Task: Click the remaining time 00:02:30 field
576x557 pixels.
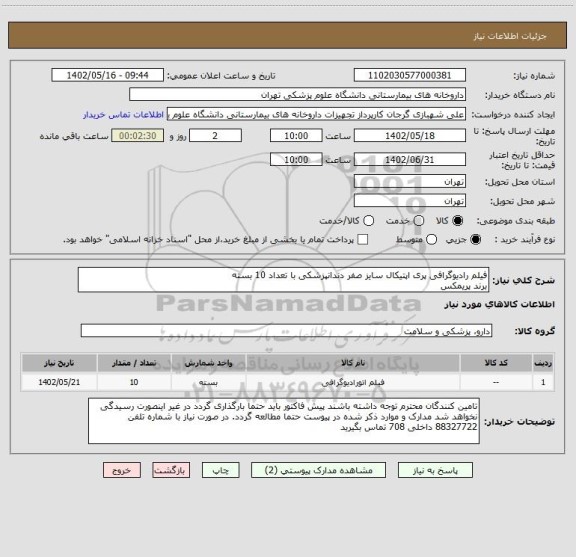Action: point(138,136)
